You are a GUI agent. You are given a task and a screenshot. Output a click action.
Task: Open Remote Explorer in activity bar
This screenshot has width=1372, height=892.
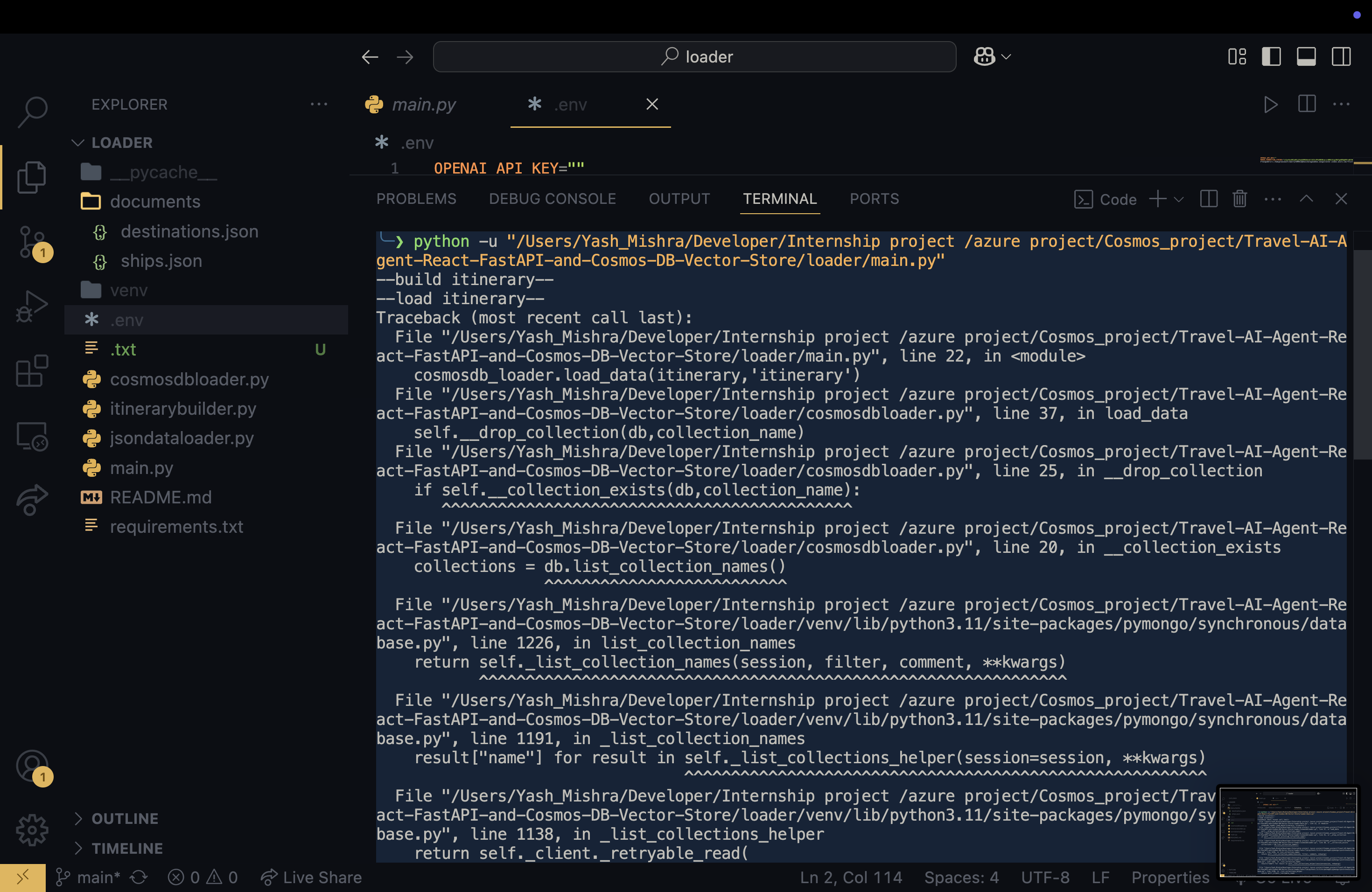click(32, 436)
